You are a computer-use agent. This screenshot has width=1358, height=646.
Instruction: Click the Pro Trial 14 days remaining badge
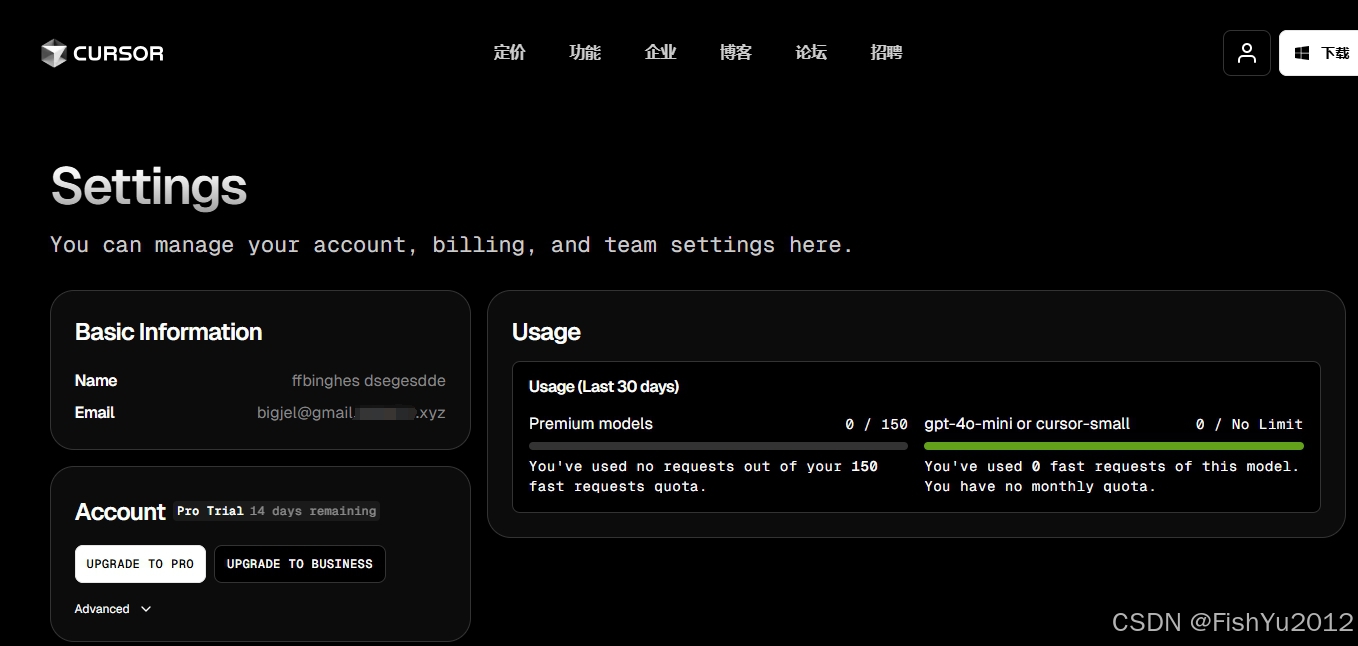click(x=277, y=511)
